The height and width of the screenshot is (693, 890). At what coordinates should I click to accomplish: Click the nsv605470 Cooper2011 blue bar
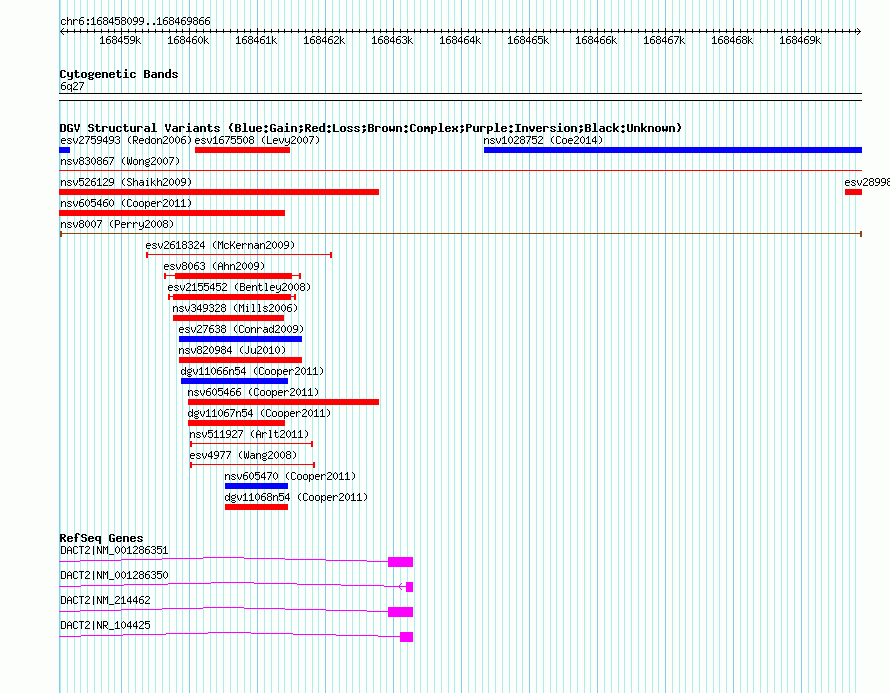pos(257,486)
